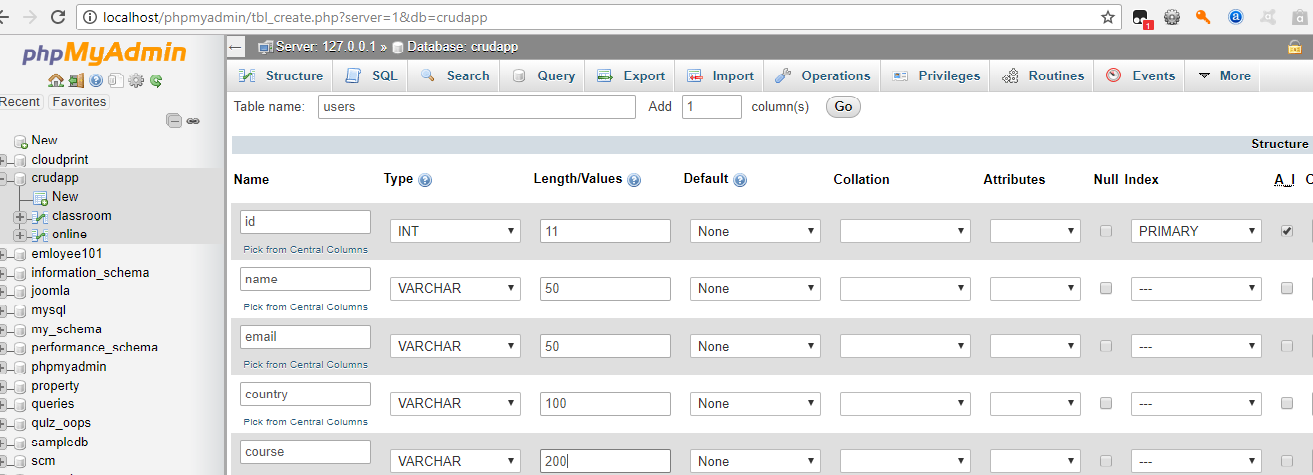The height and width of the screenshot is (475, 1313).
Task: Open the Type dropdown for id column
Action: pyautogui.click(x=455, y=231)
